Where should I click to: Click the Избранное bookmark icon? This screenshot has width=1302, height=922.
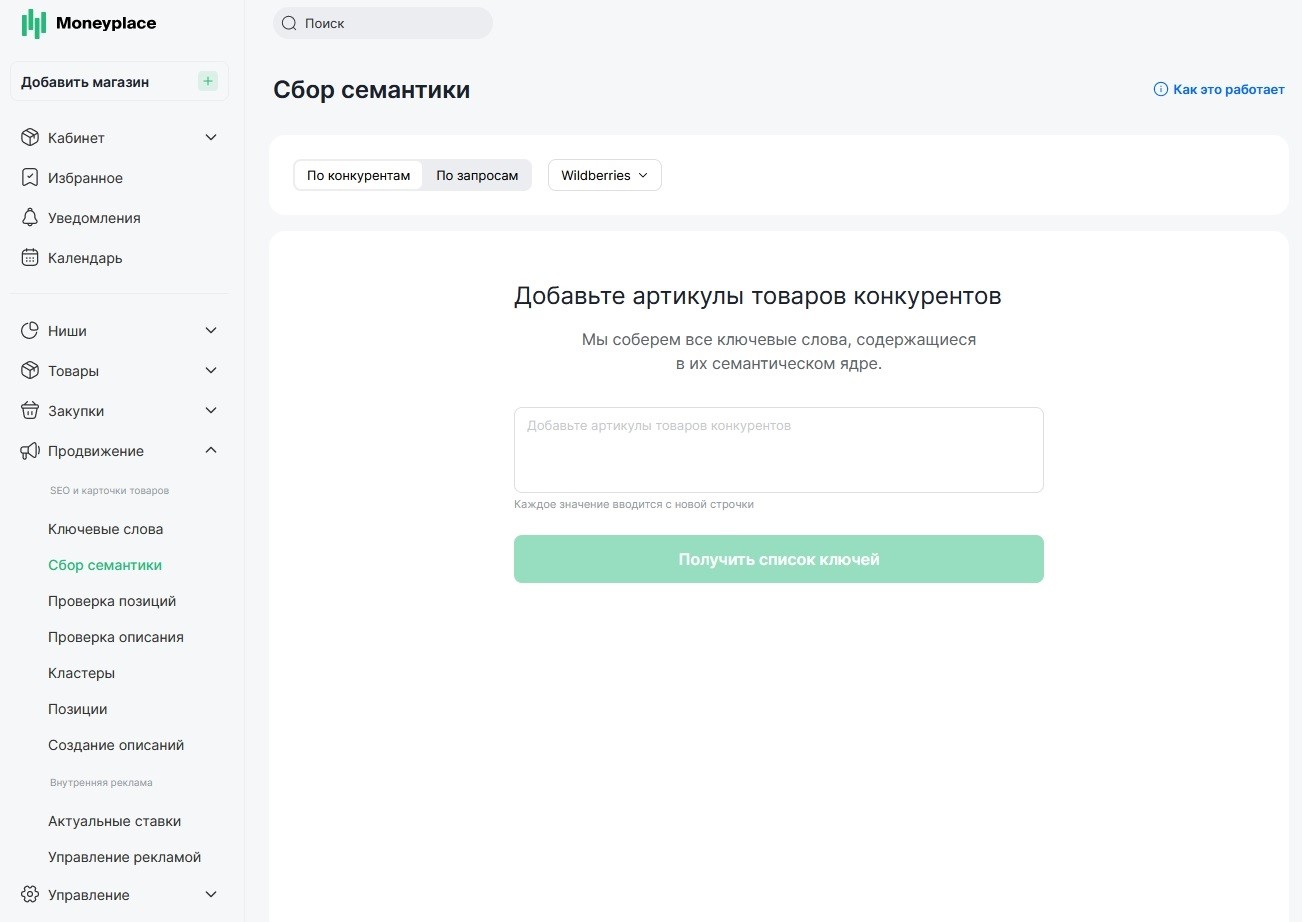30,178
